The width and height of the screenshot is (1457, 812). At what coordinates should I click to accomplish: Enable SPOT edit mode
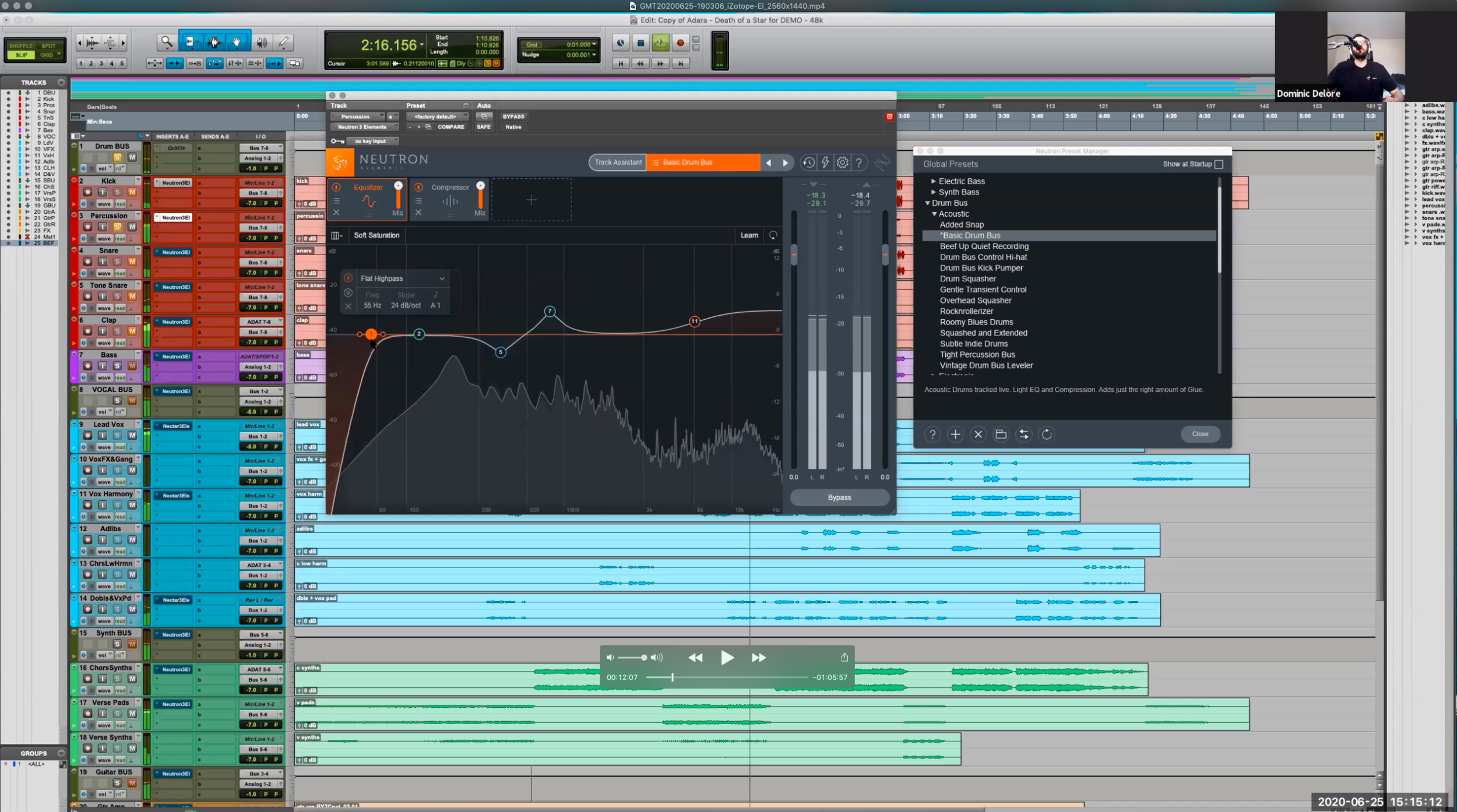(48, 45)
